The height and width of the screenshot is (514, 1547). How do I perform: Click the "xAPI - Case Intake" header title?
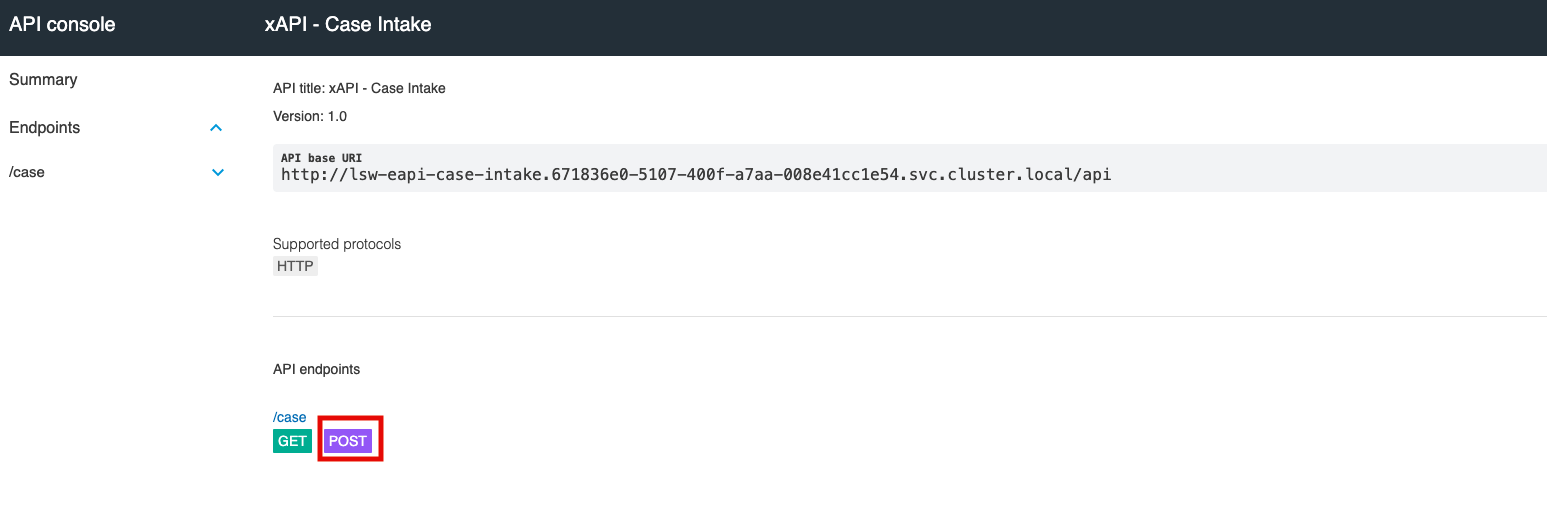pos(348,24)
